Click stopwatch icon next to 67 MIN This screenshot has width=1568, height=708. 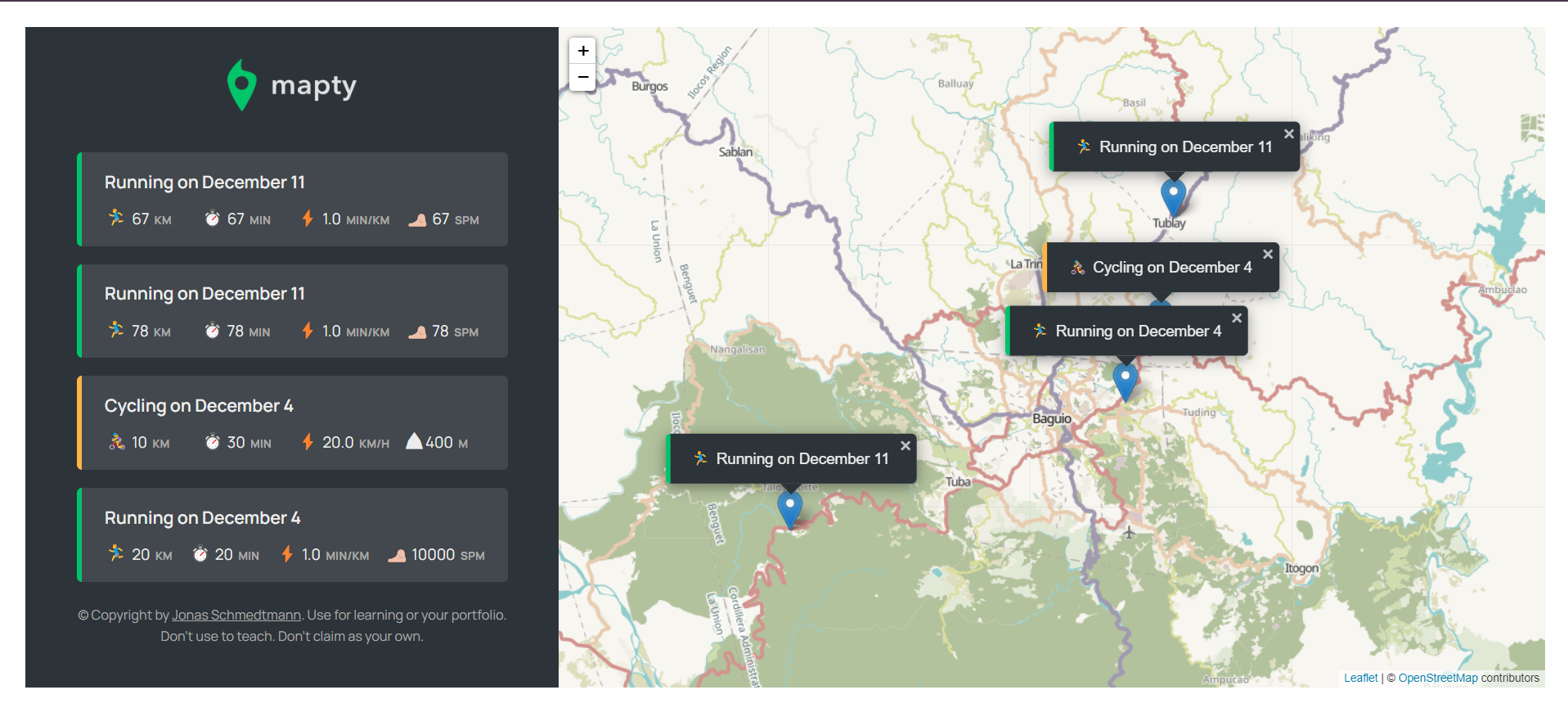tap(212, 219)
